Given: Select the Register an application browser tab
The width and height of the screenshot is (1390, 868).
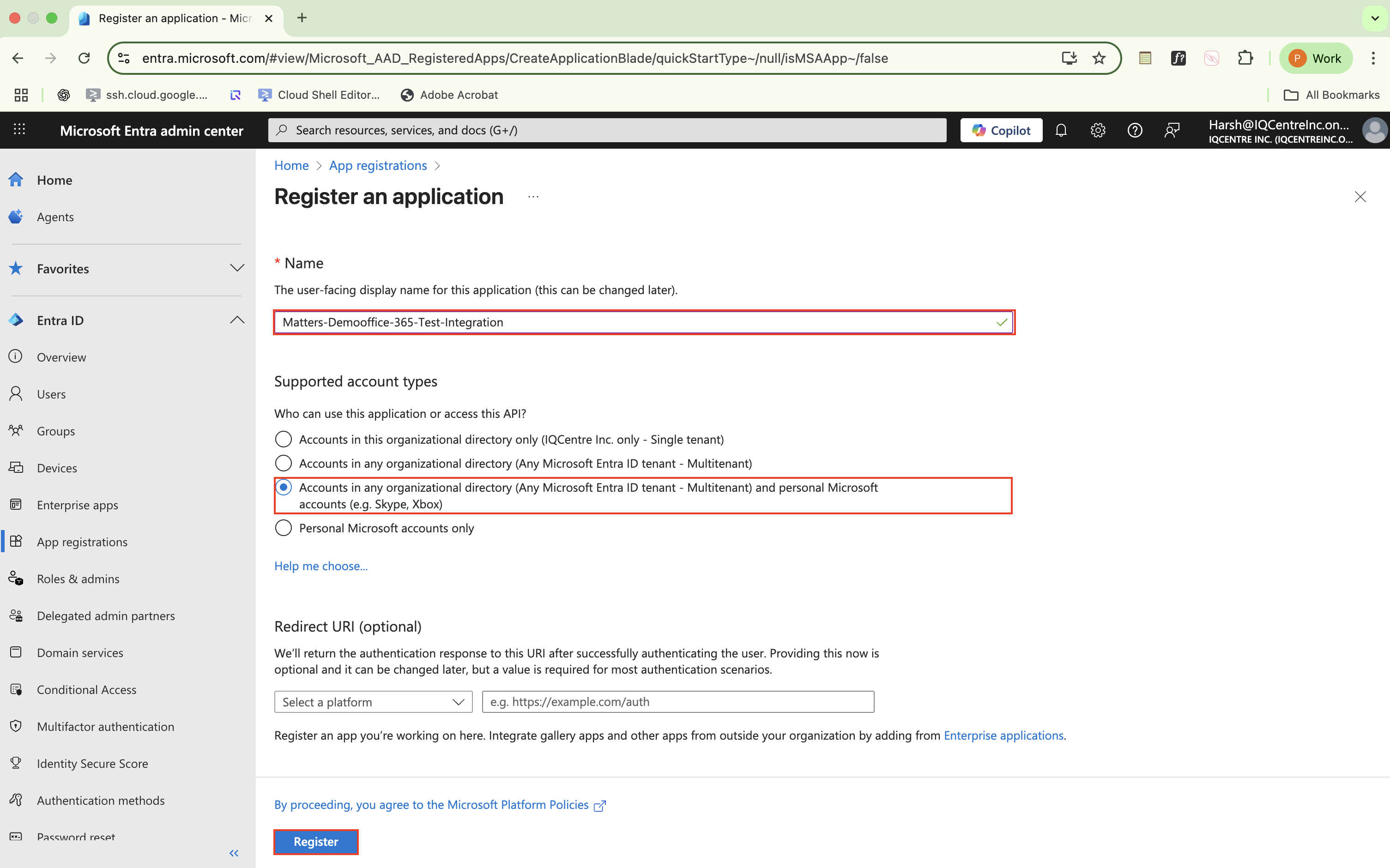Looking at the screenshot, I should point(175,18).
